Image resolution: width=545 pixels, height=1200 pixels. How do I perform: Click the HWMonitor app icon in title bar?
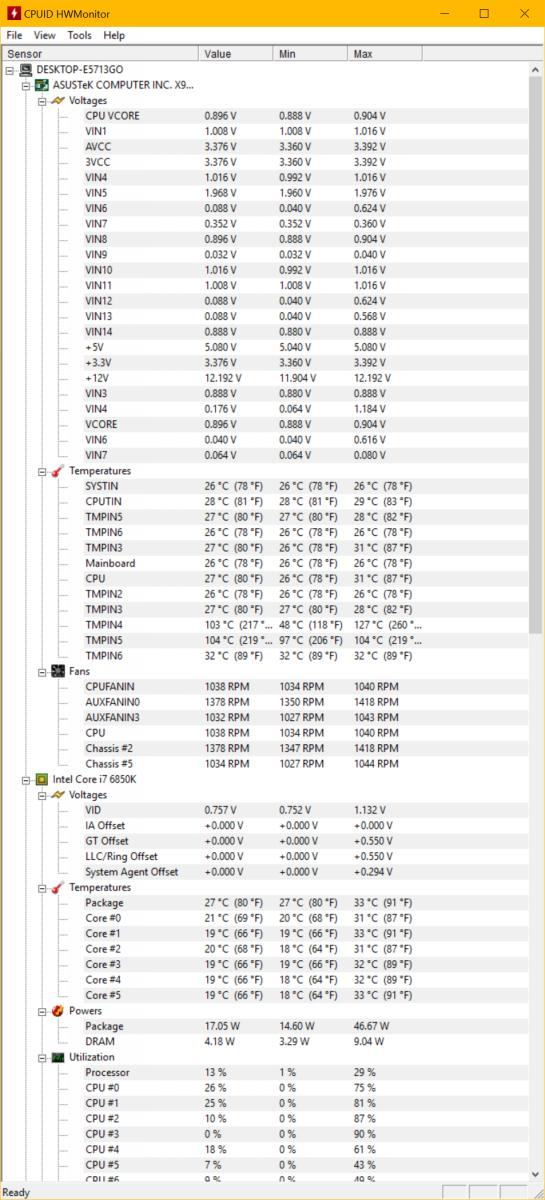(14, 14)
